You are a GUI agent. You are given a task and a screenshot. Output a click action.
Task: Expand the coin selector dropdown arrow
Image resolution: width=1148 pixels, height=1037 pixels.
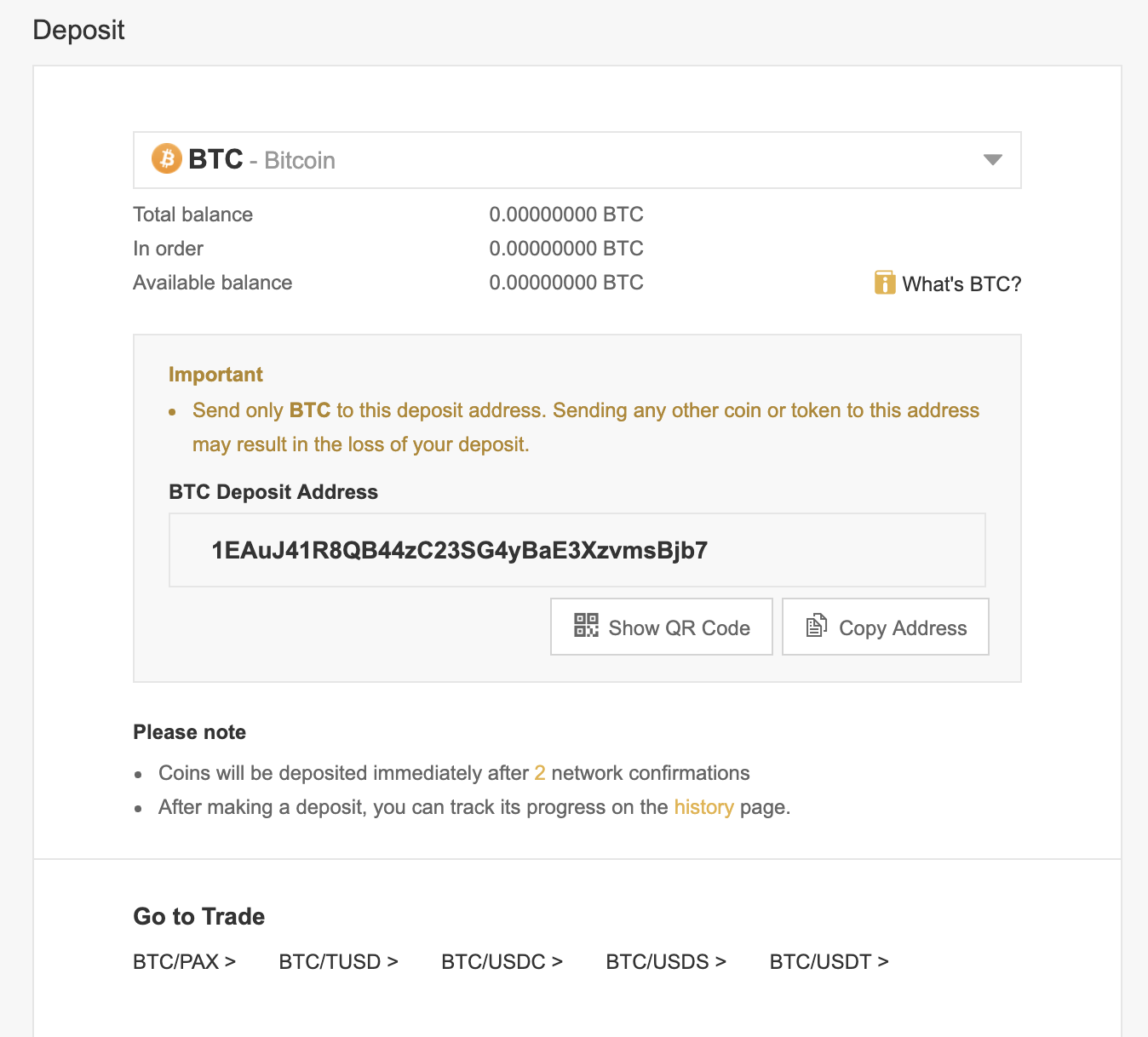click(992, 160)
